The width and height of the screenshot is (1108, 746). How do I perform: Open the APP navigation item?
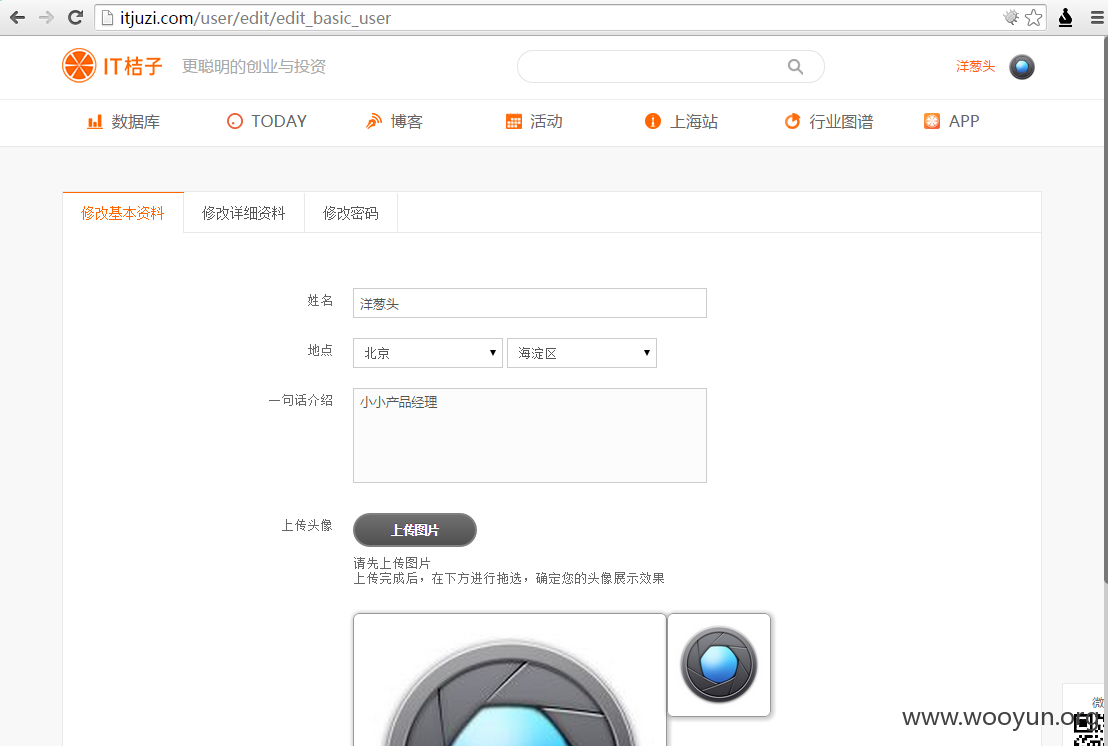[x=951, y=122]
